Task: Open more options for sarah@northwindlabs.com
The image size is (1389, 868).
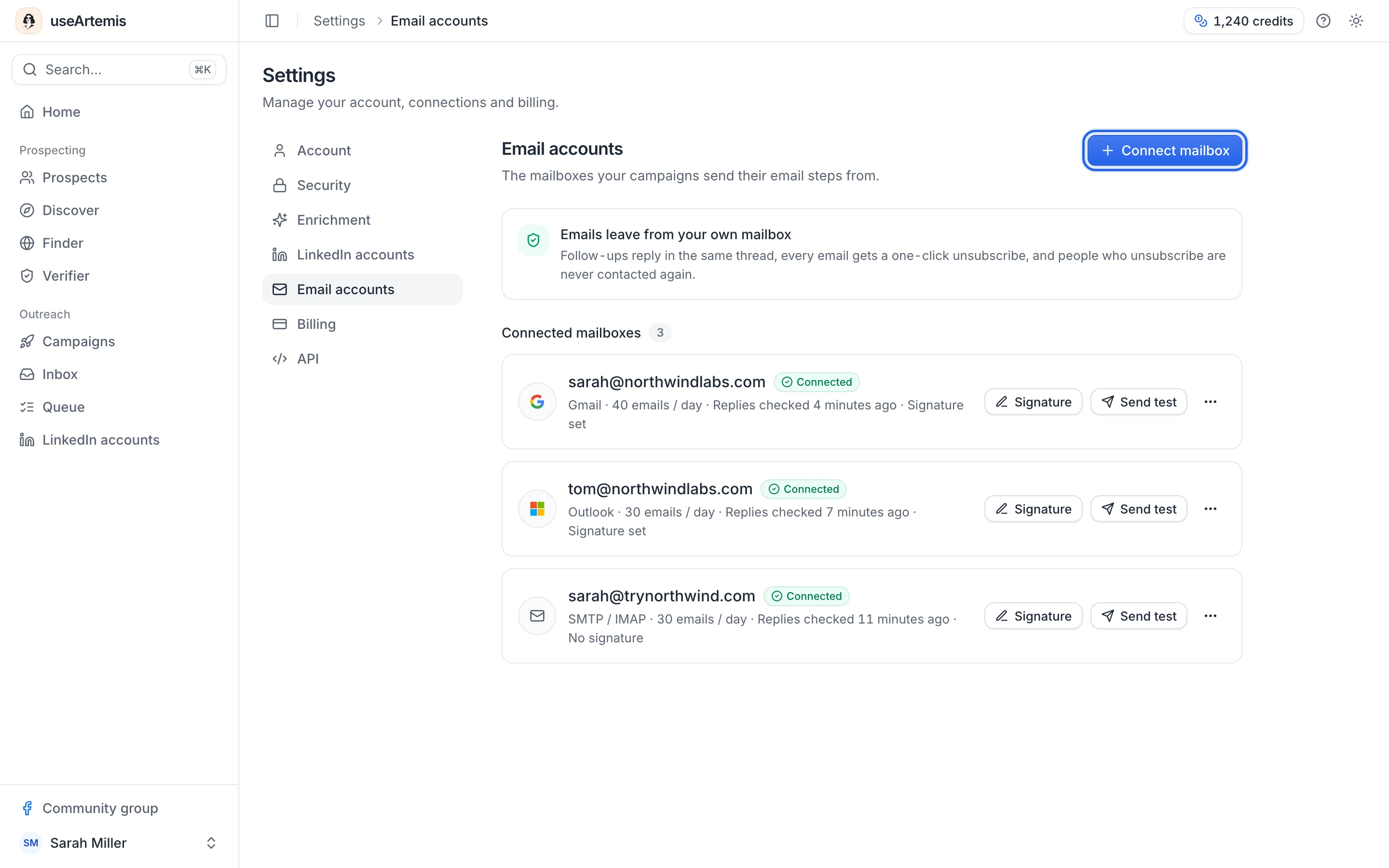Action: (1211, 402)
